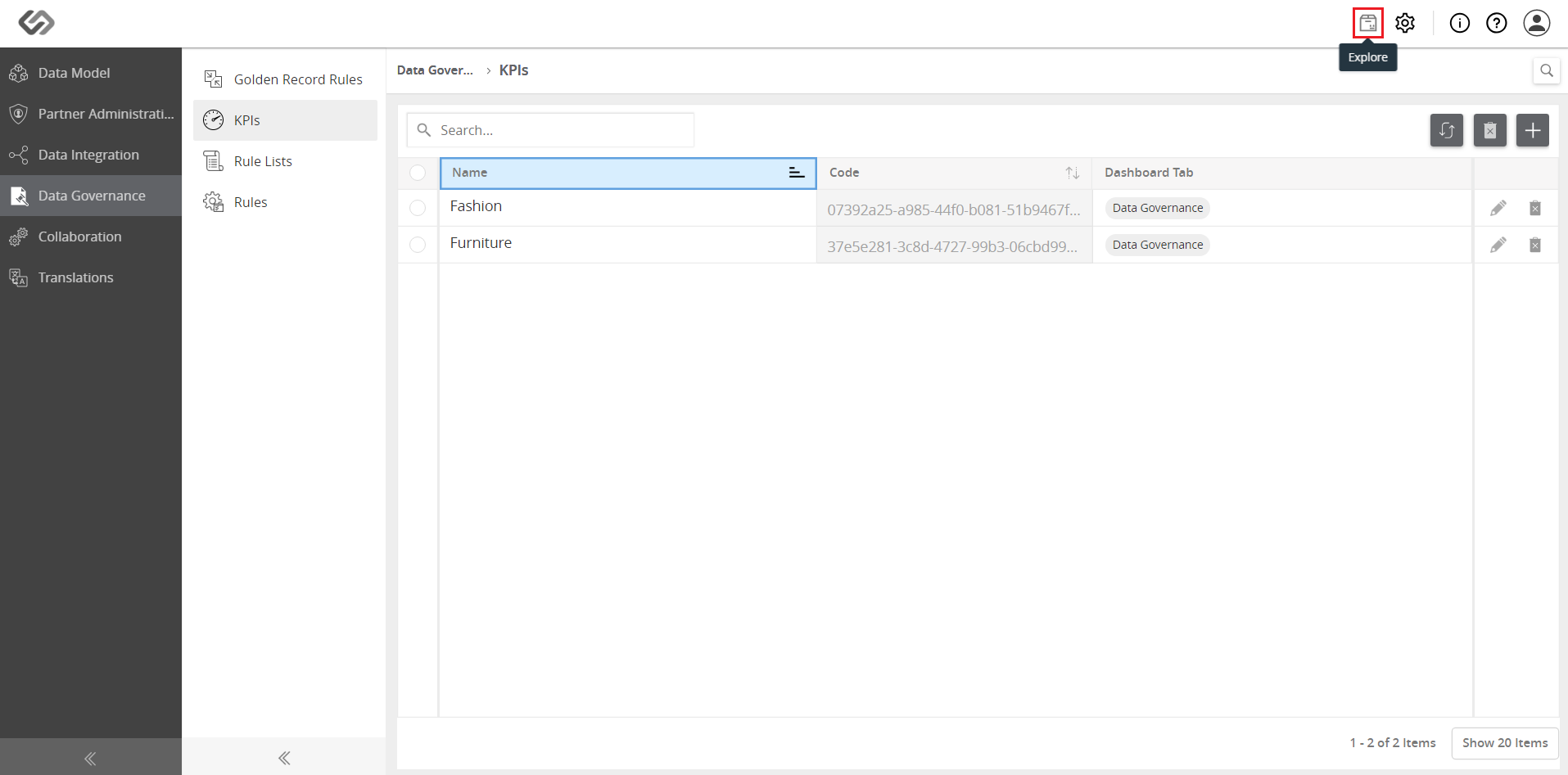This screenshot has height=775, width=1568.
Task: Open help via the question mark icon
Action: pos(1496,23)
